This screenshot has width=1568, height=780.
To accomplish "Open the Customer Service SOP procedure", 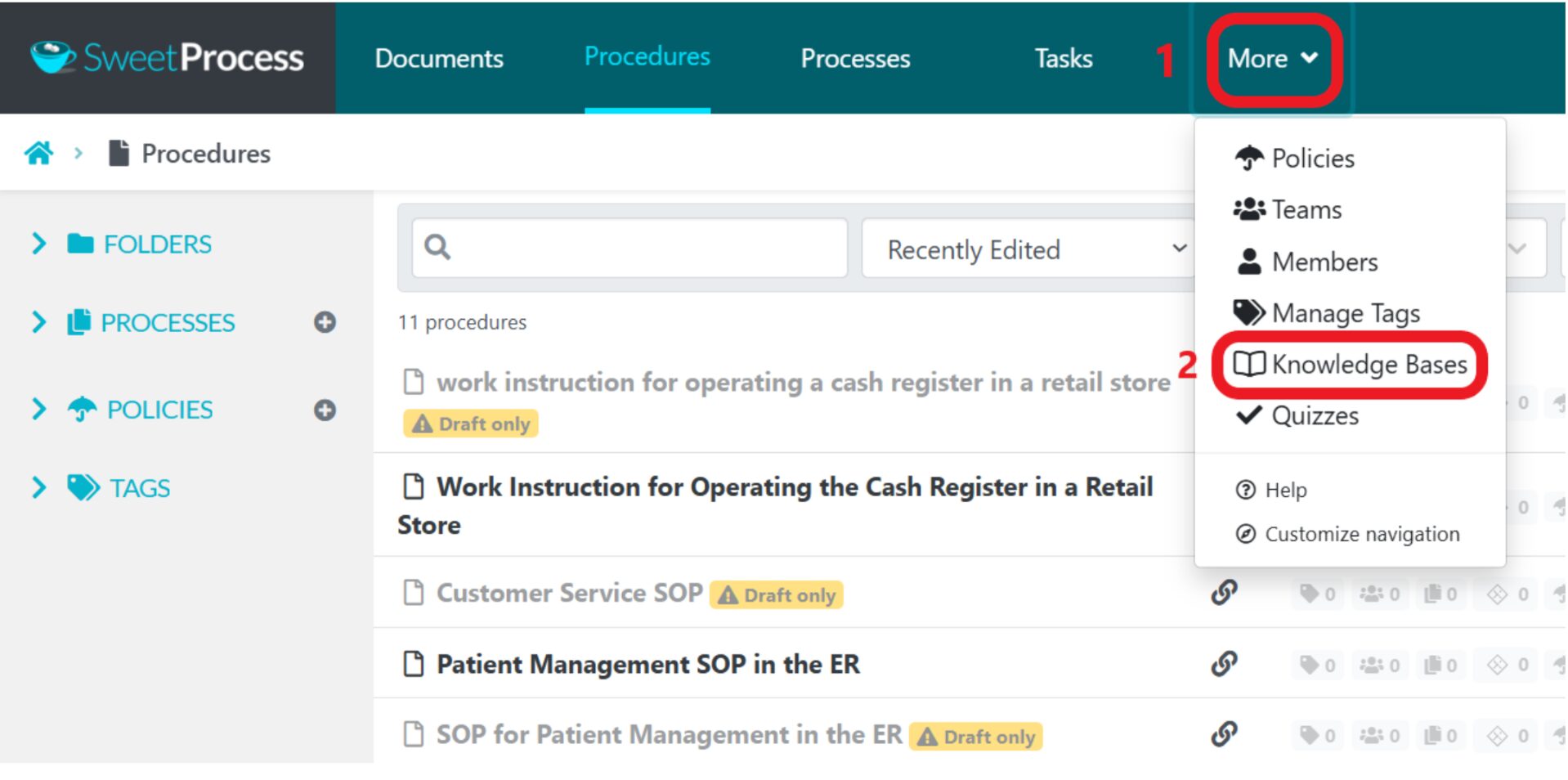I will point(569,593).
